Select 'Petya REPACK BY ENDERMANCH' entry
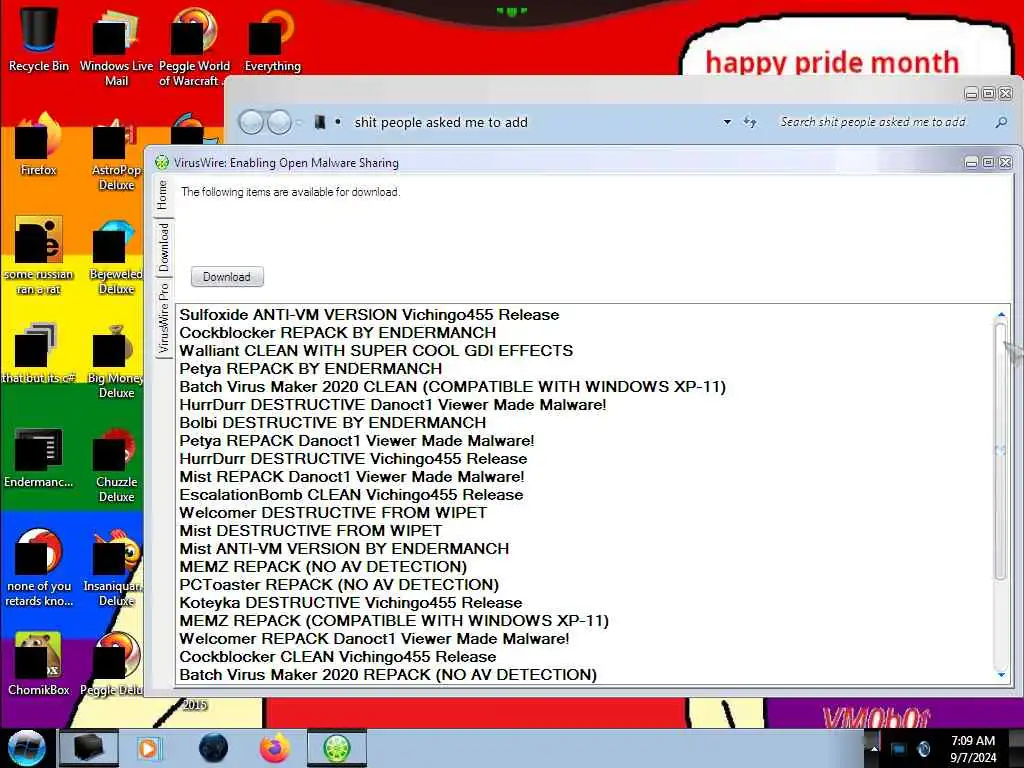 [x=311, y=368]
